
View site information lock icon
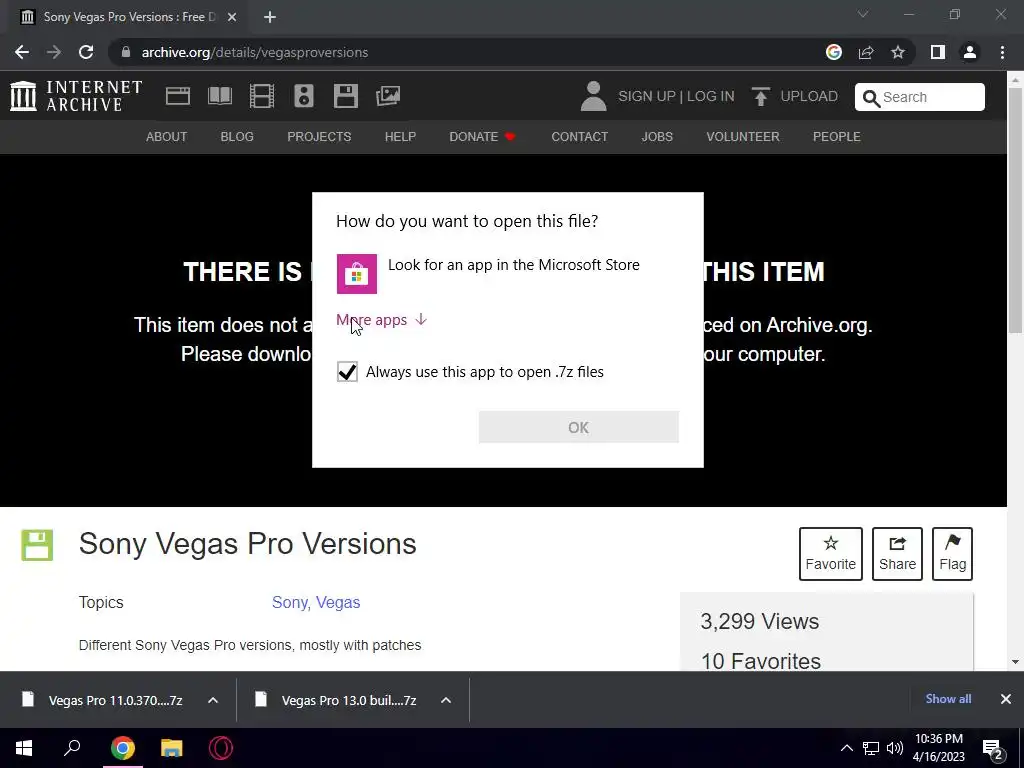[x=126, y=52]
